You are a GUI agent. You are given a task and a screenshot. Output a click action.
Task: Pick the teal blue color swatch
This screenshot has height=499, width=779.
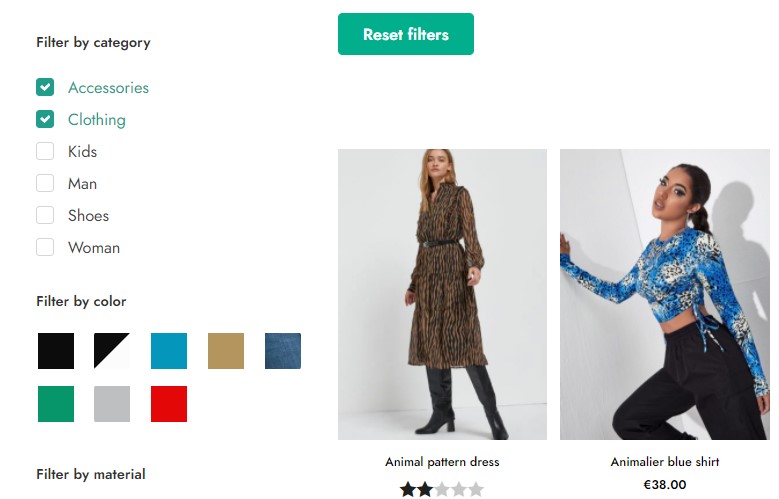(x=169, y=351)
